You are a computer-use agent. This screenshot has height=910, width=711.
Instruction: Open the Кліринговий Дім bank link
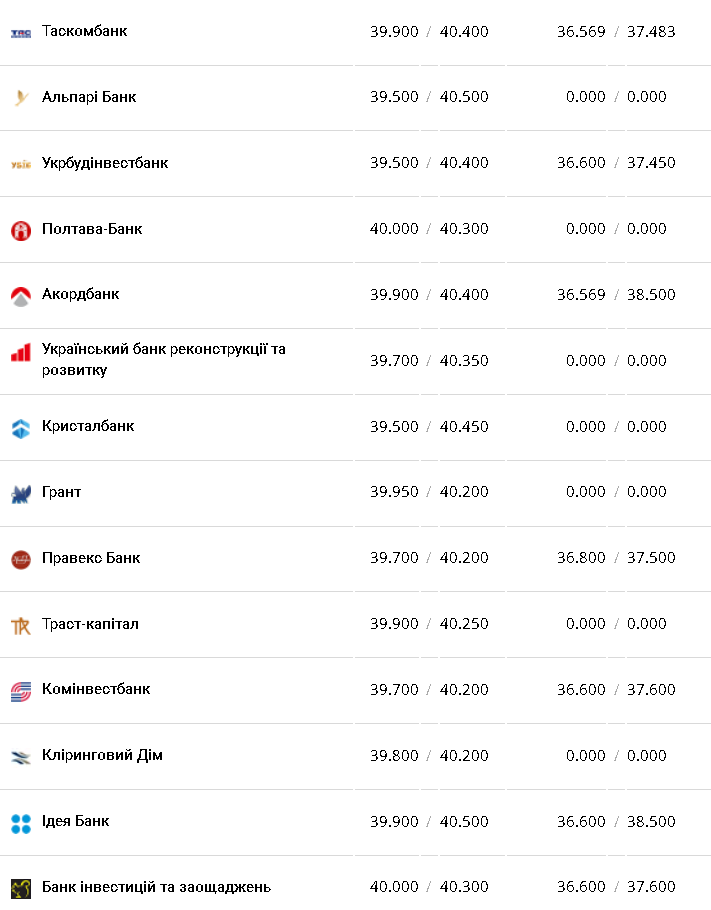pos(102,755)
